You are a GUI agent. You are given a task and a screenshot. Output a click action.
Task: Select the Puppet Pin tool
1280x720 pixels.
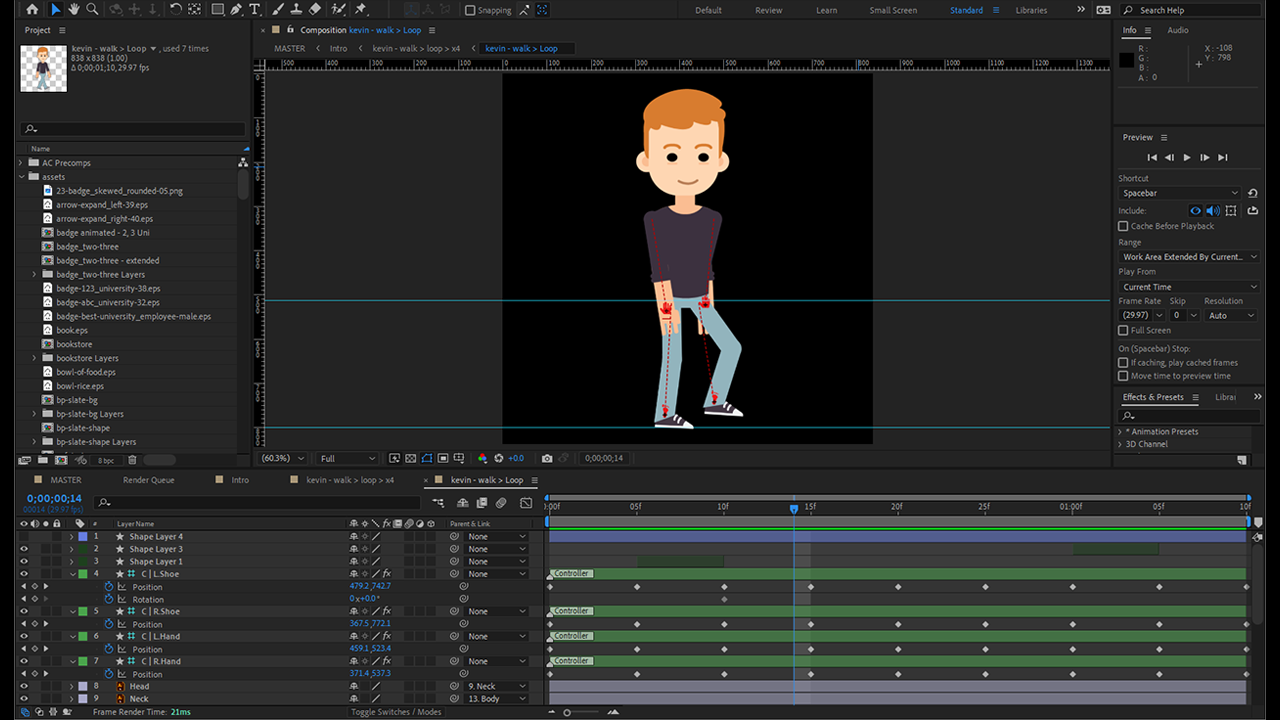click(360, 9)
